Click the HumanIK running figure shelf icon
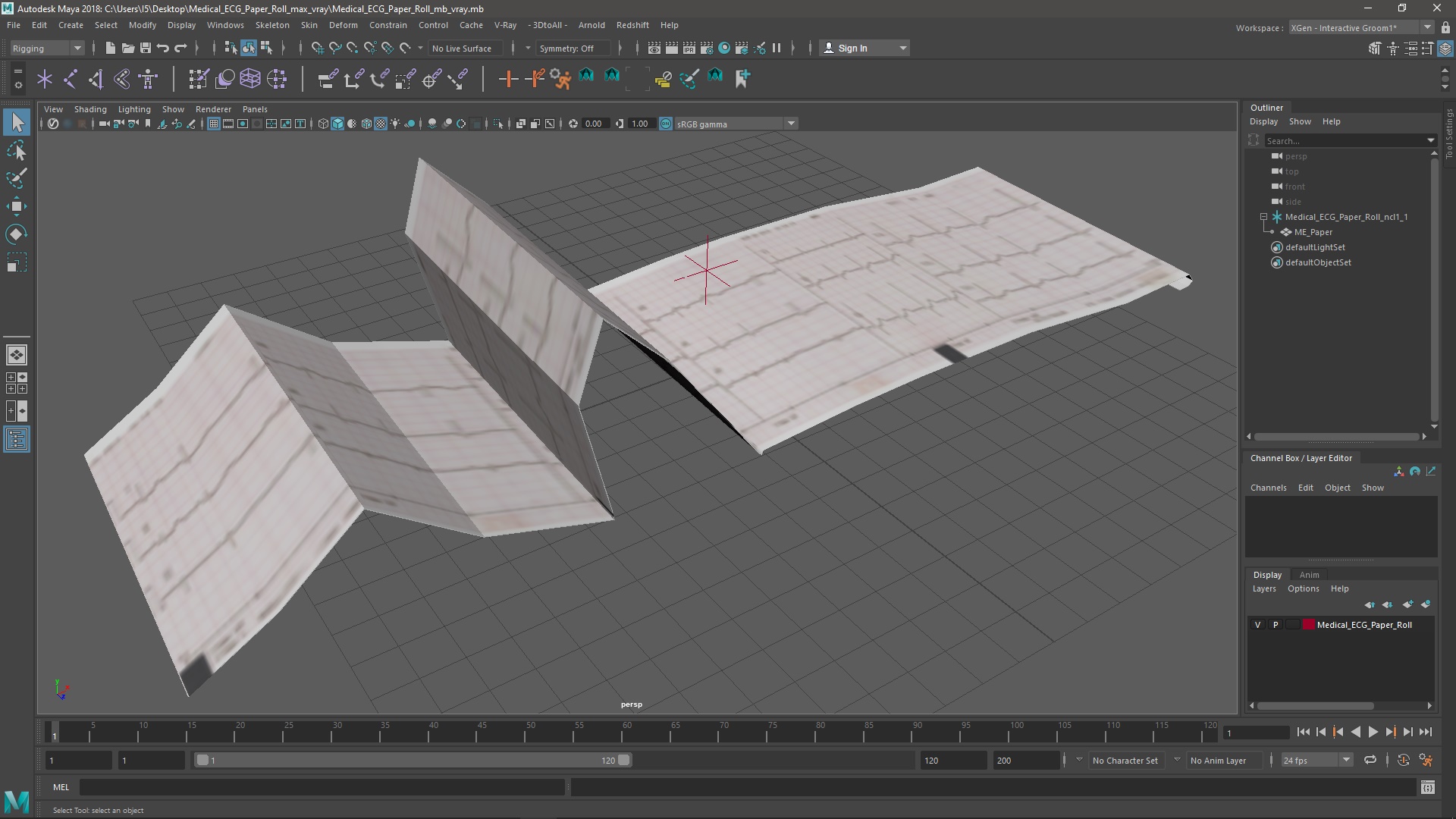The width and height of the screenshot is (1456, 819). (560, 79)
